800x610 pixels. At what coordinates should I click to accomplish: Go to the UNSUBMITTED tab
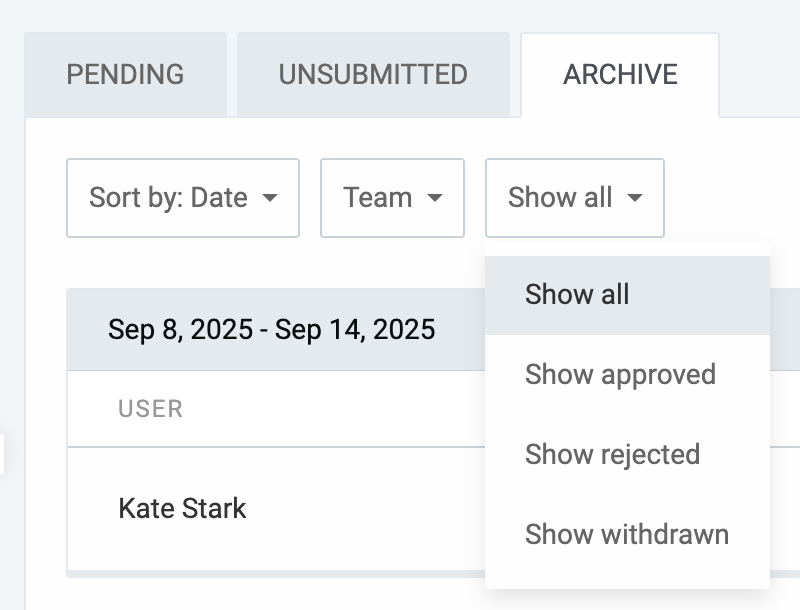pyautogui.click(x=373, y=75)
